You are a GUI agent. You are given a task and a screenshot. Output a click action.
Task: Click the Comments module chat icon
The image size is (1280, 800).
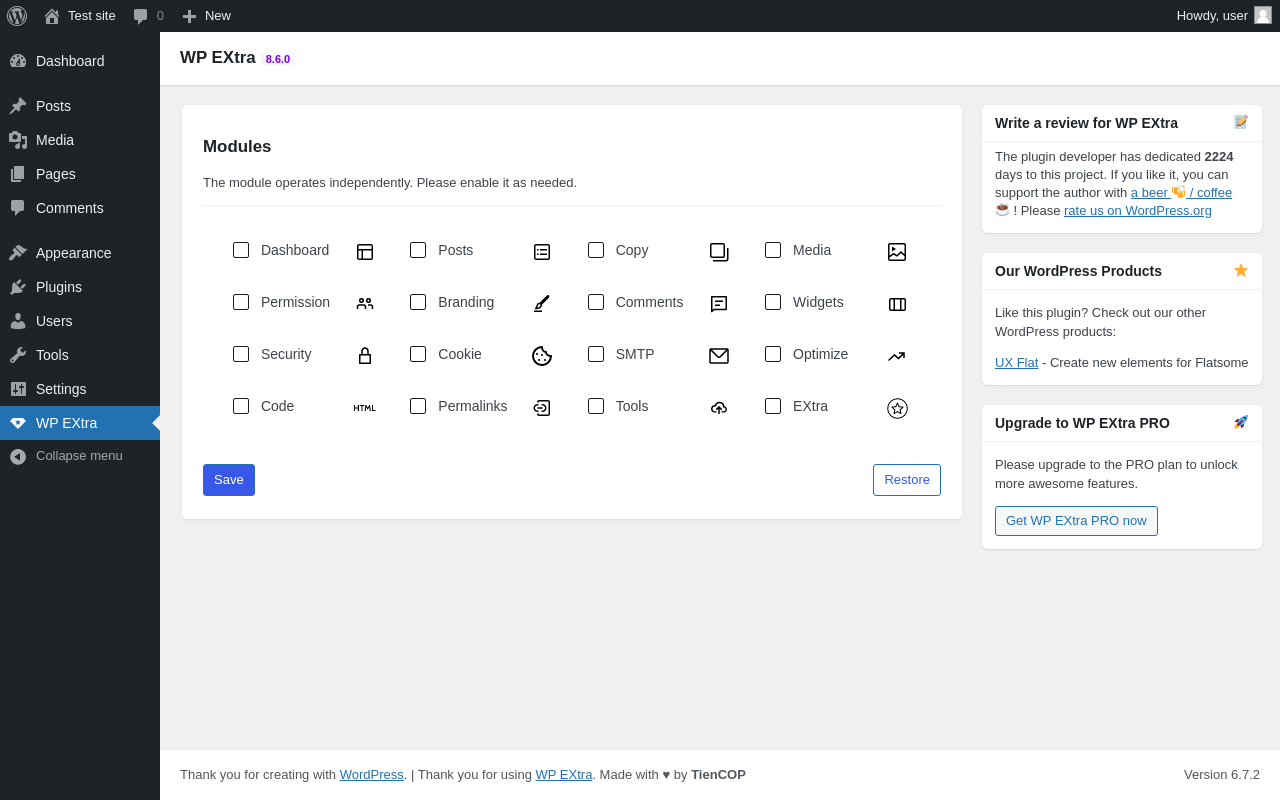[719, 304]
